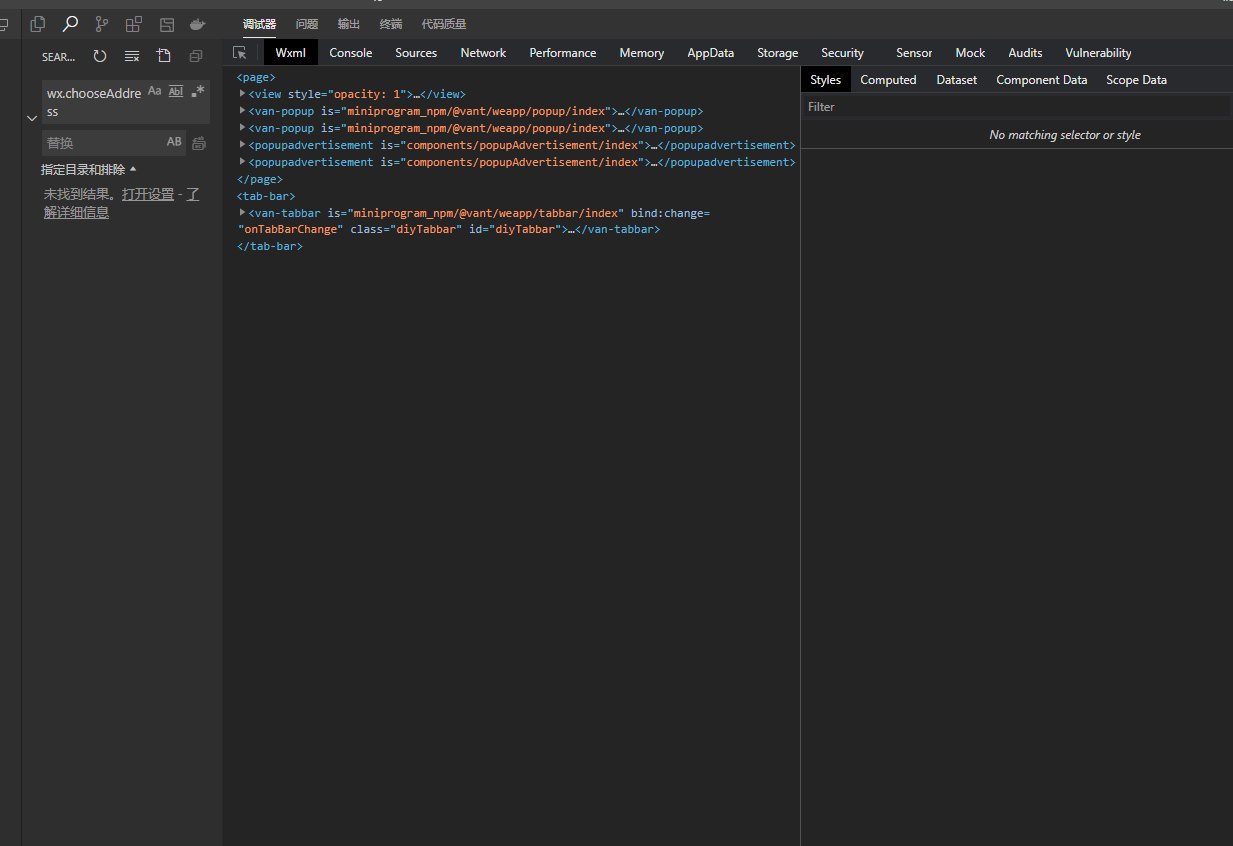Viewport: 1233px width, 846px height.
Task: Switch to the Computed tab
Action: 888,80
